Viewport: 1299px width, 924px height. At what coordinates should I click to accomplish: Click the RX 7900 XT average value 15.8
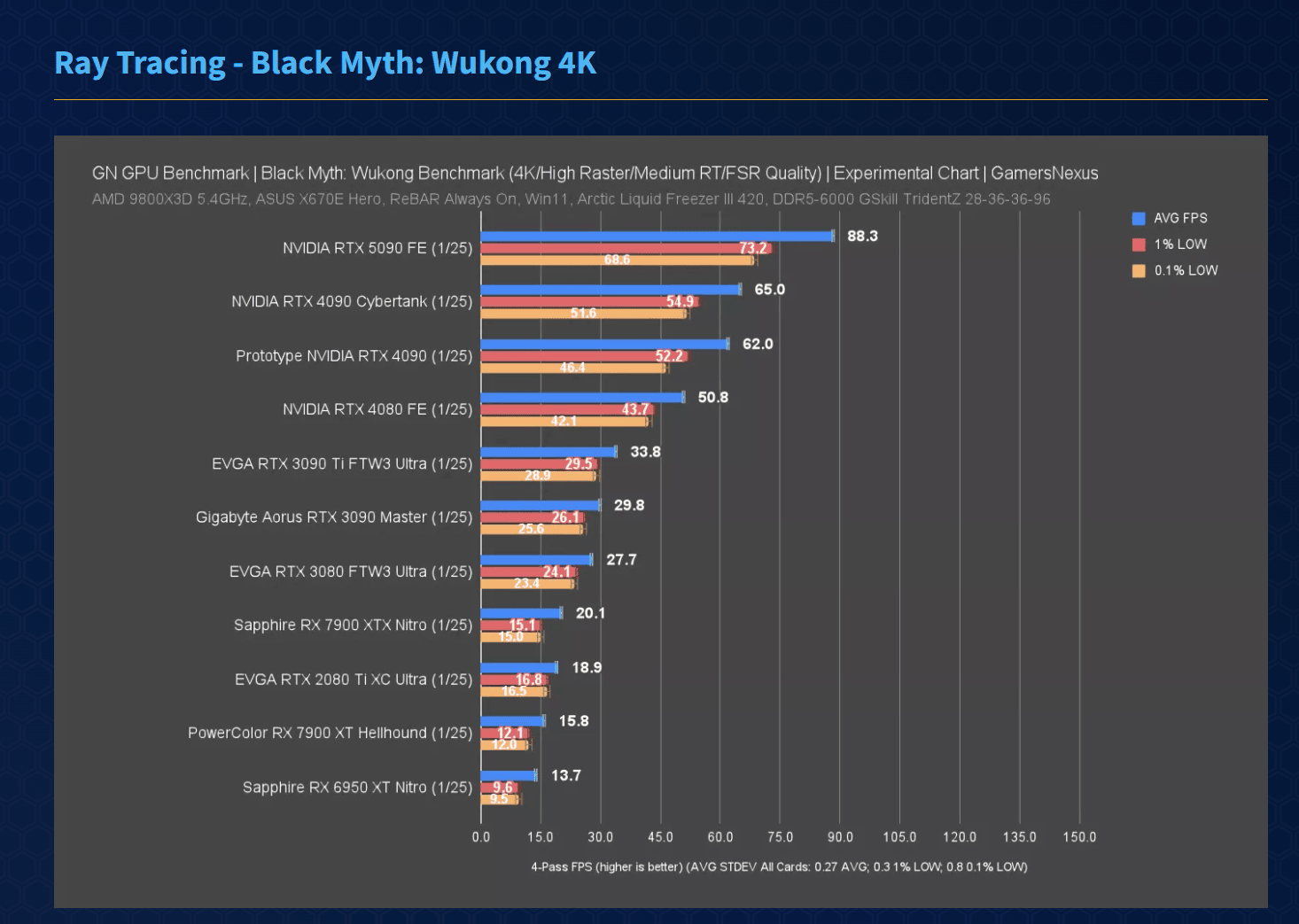point(574,722)
